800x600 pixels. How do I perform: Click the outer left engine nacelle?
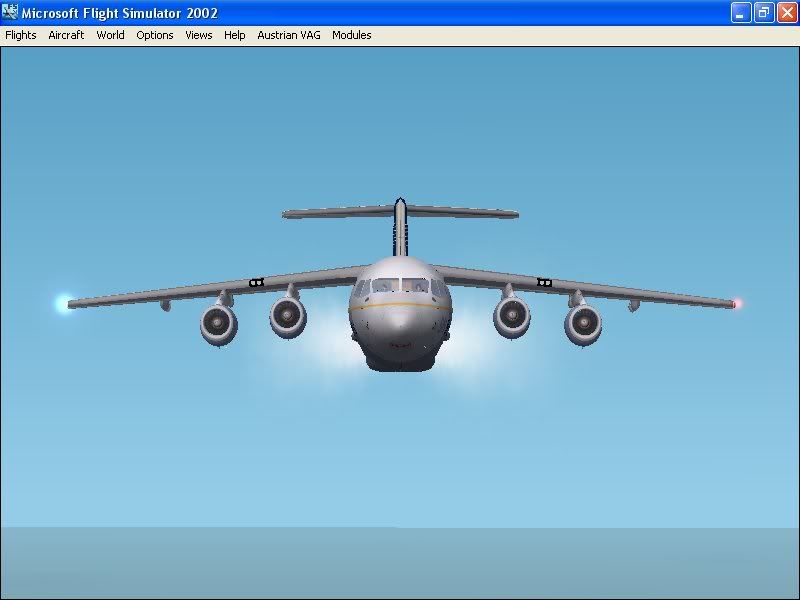pyautogui.click(x=218, y=325)
